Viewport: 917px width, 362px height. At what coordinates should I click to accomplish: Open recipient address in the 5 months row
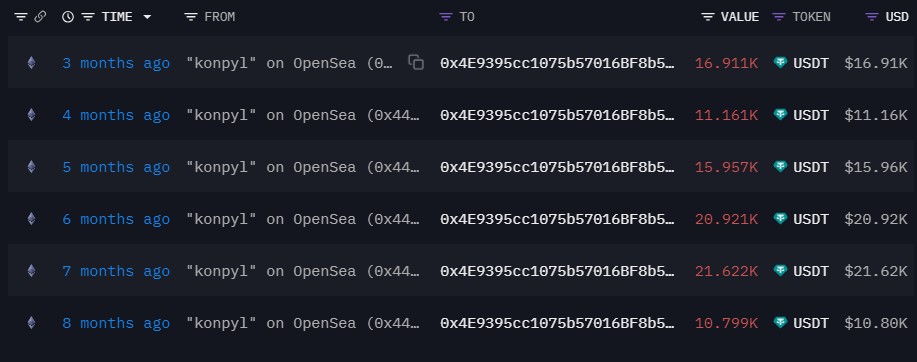(557, 167)
